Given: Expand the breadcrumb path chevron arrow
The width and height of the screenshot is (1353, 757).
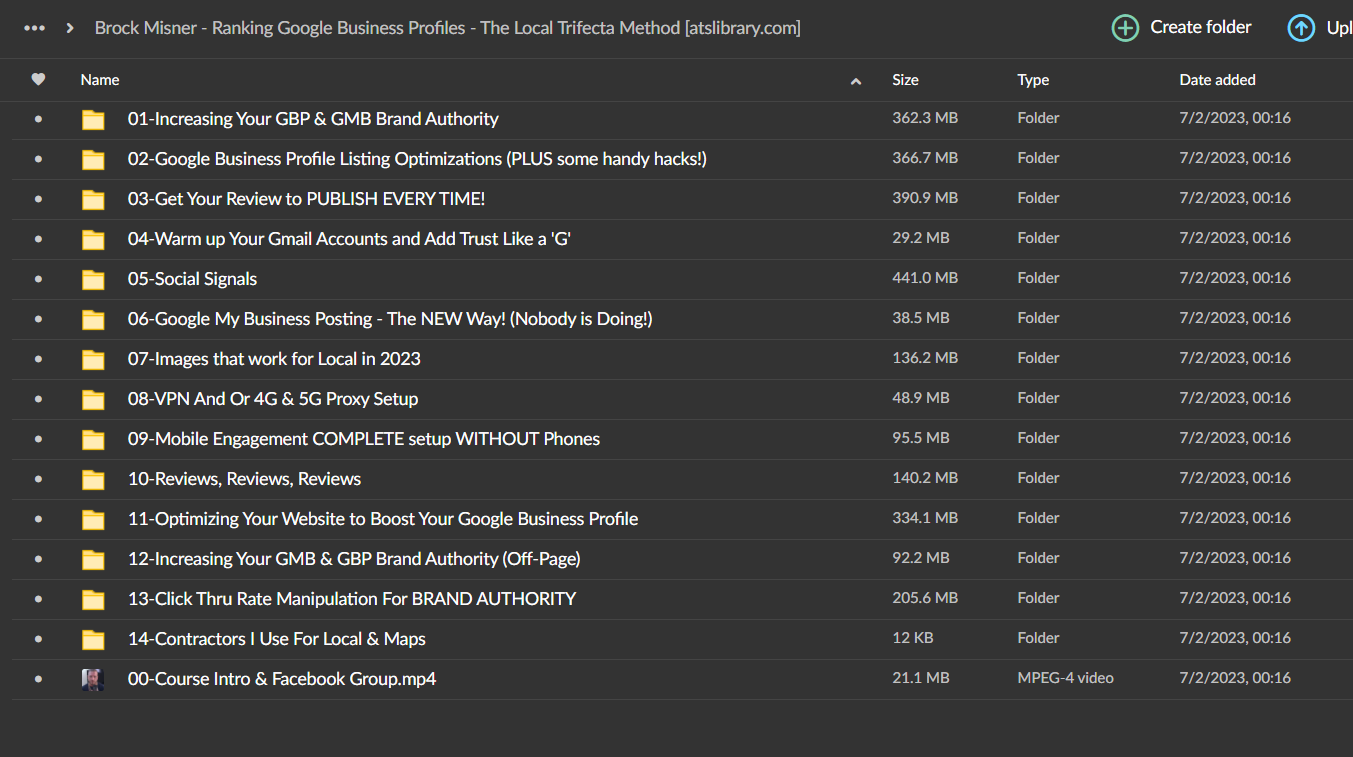Looking at the screenshot, I should click(70, 28).
